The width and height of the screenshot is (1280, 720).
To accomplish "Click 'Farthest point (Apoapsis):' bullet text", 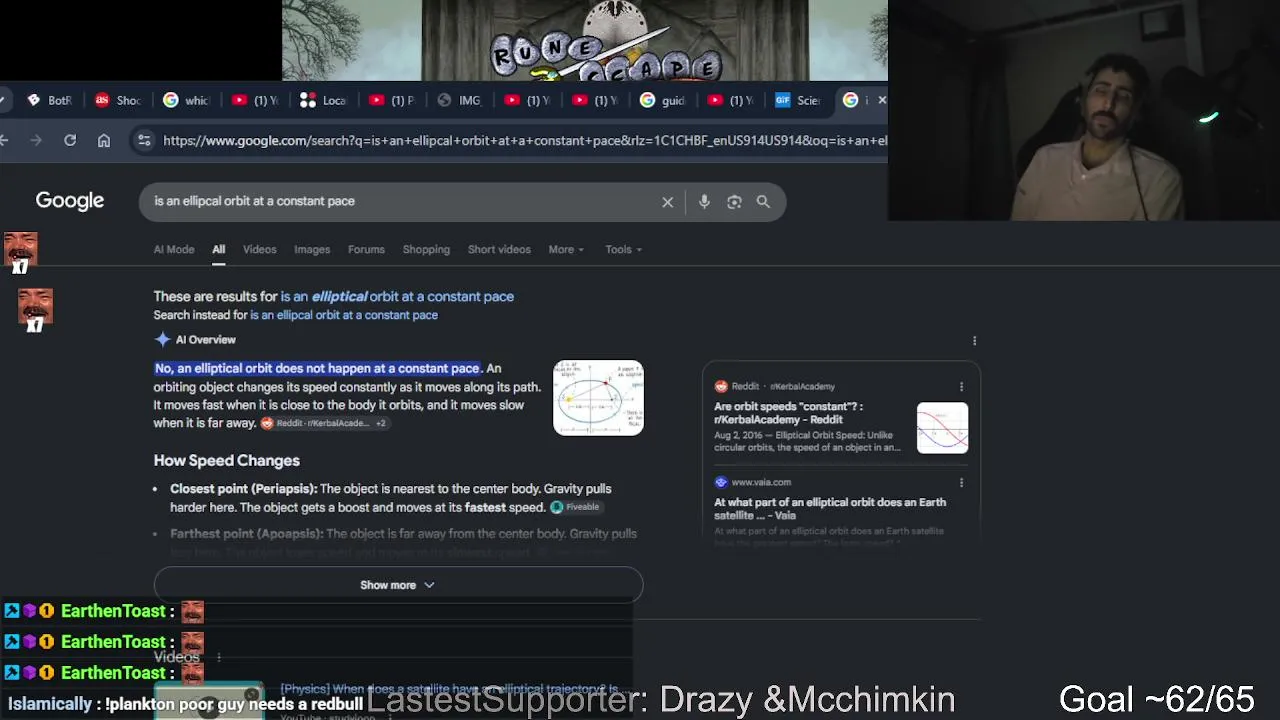I will tap(246, 534).
